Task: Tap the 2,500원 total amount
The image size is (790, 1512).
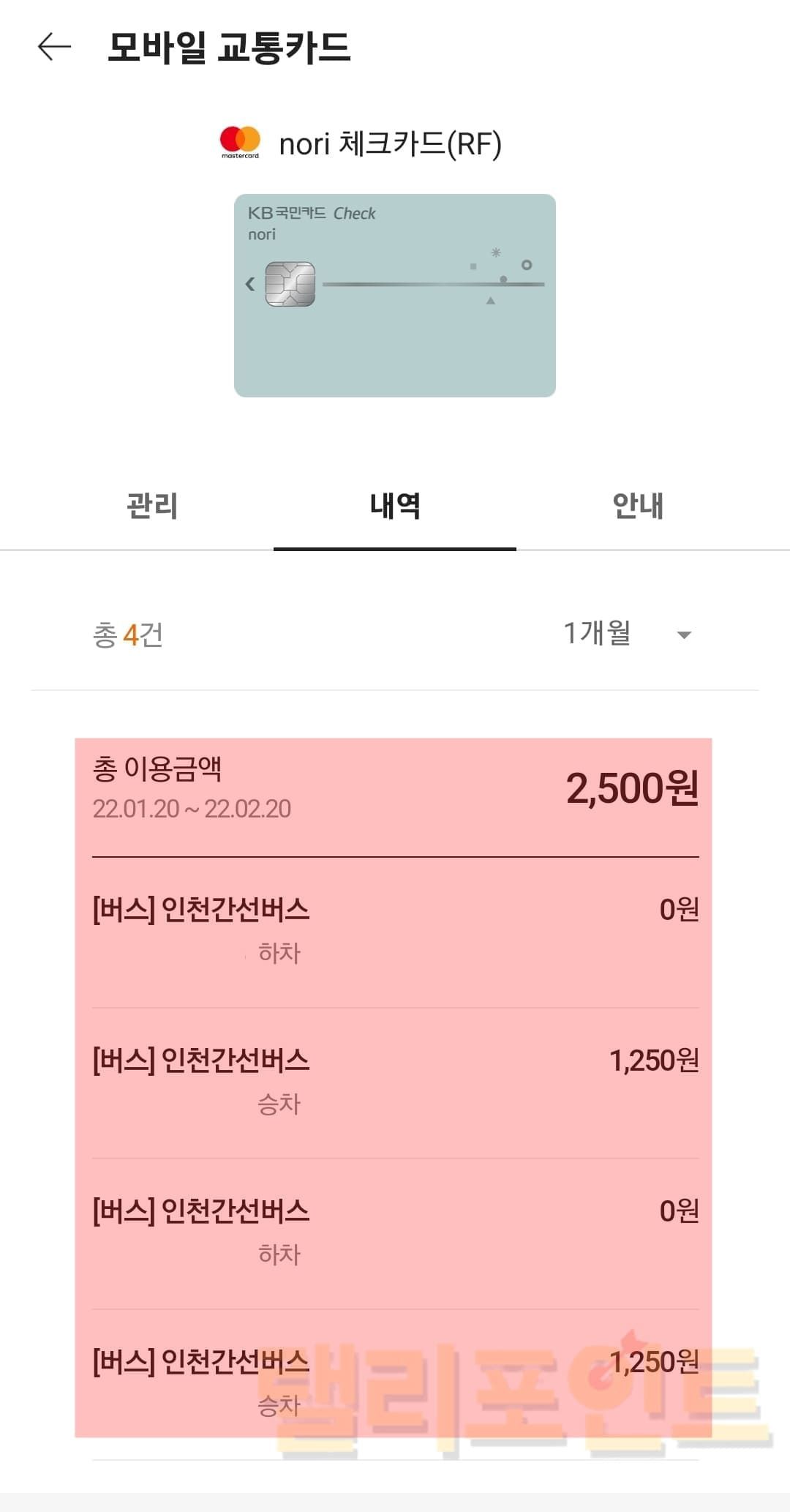Action: 632,789
